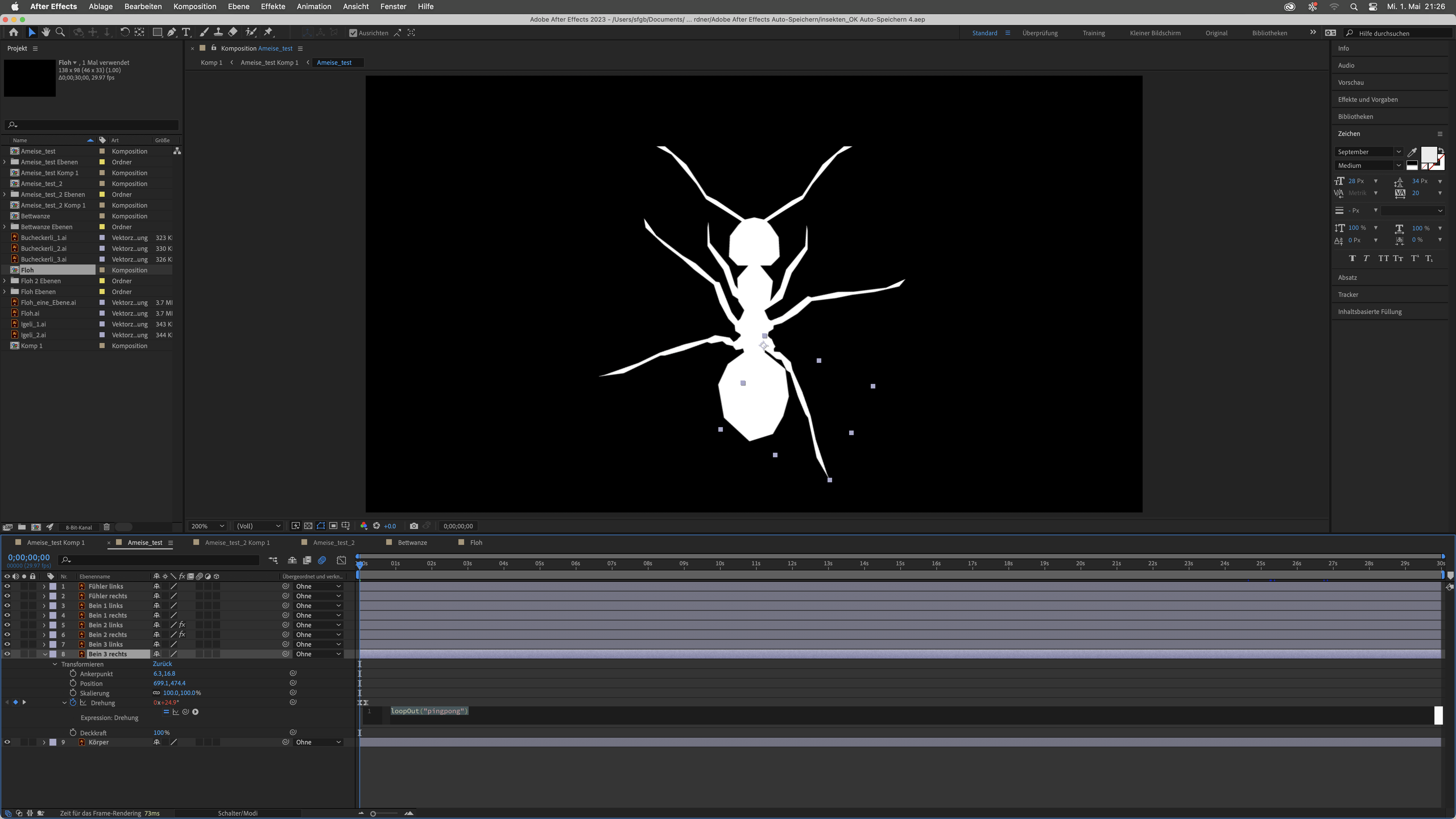1456x819 pixels.
Task: Collapse the Transformieren property group
Action: (x=55, y=664)
